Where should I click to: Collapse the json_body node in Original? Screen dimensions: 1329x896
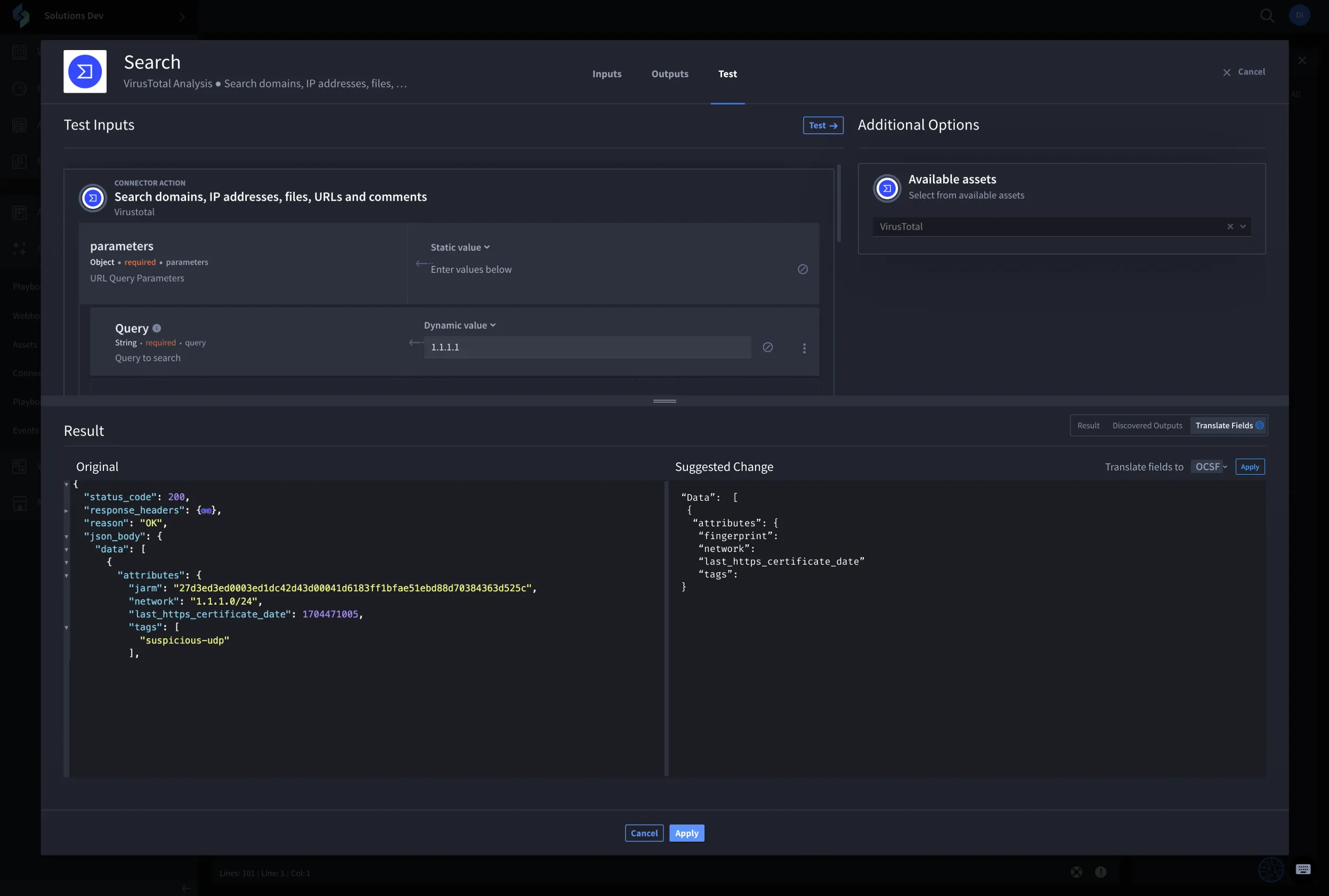(66, 536)
